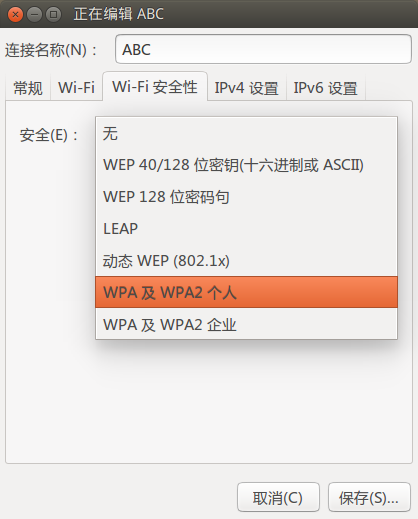Select the Wi-Fi 安全性 tab
The image size is (418, 519).
click(x=155, y=87)
